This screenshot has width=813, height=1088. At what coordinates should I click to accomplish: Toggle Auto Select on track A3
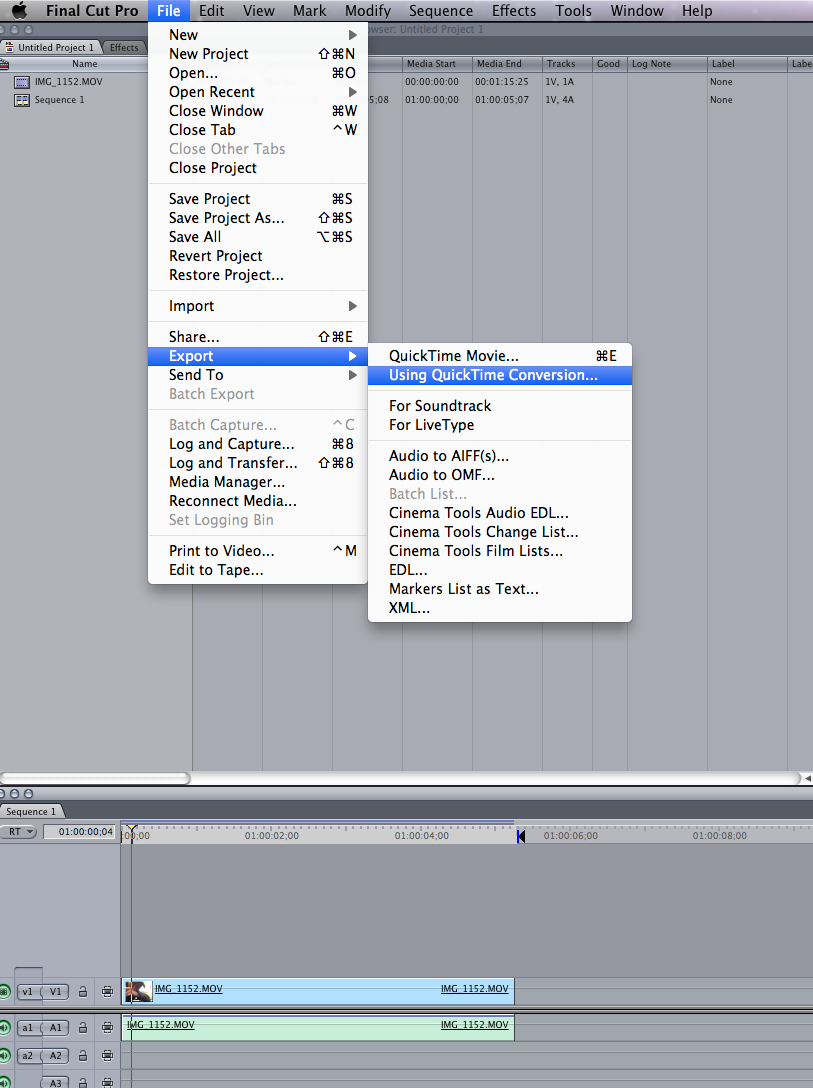tap(108, 1082)
